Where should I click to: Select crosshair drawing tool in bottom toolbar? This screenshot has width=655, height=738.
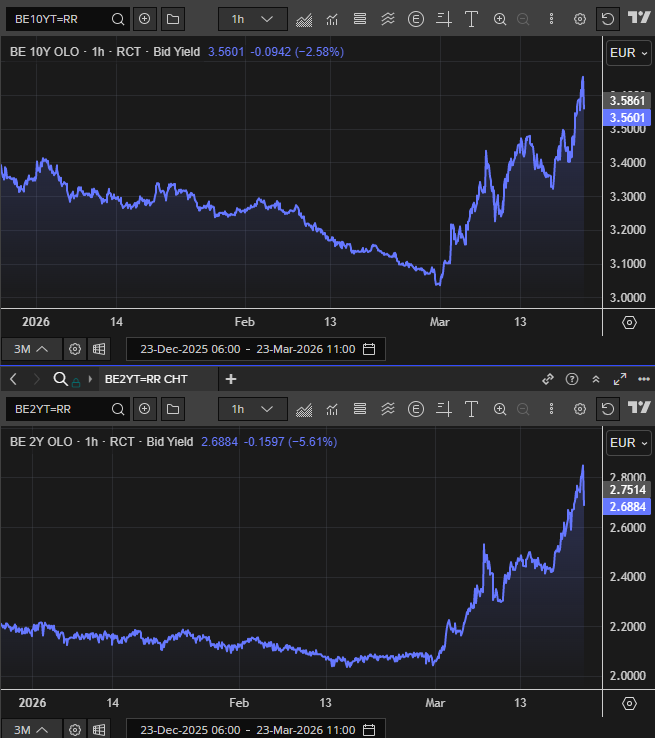[x=444, y=409]
